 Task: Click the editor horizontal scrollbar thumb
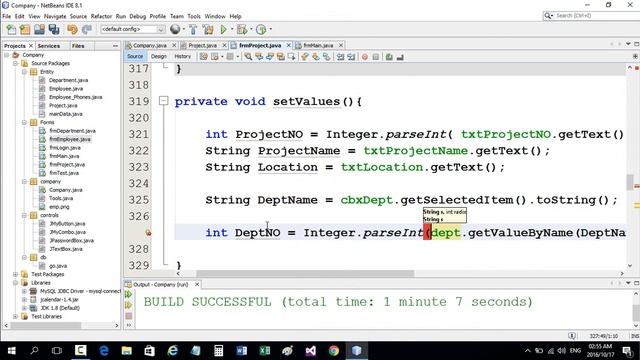click(x=305, y=273)
